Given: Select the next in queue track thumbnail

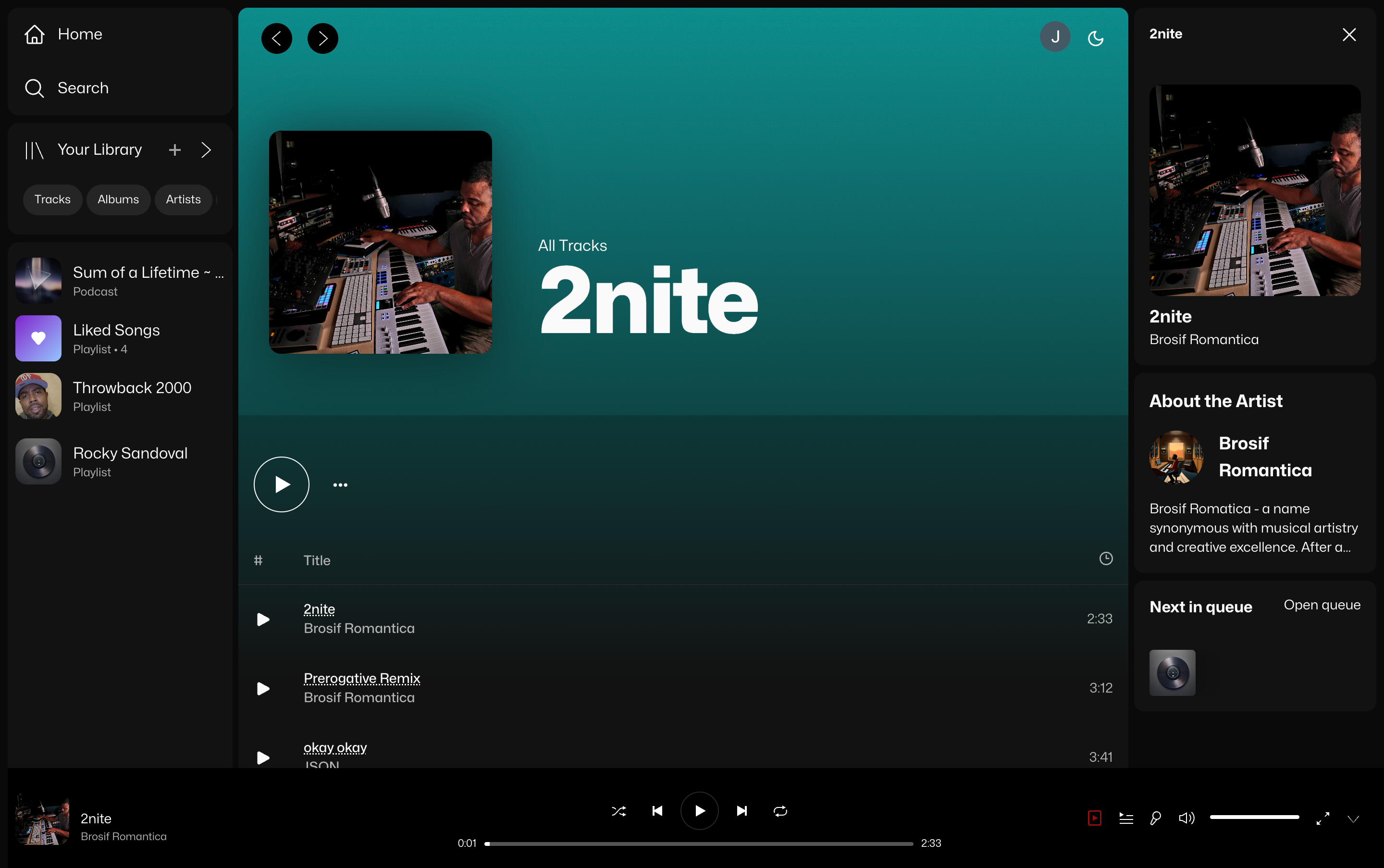Looking at the screenshot, I should [1172, 673].
